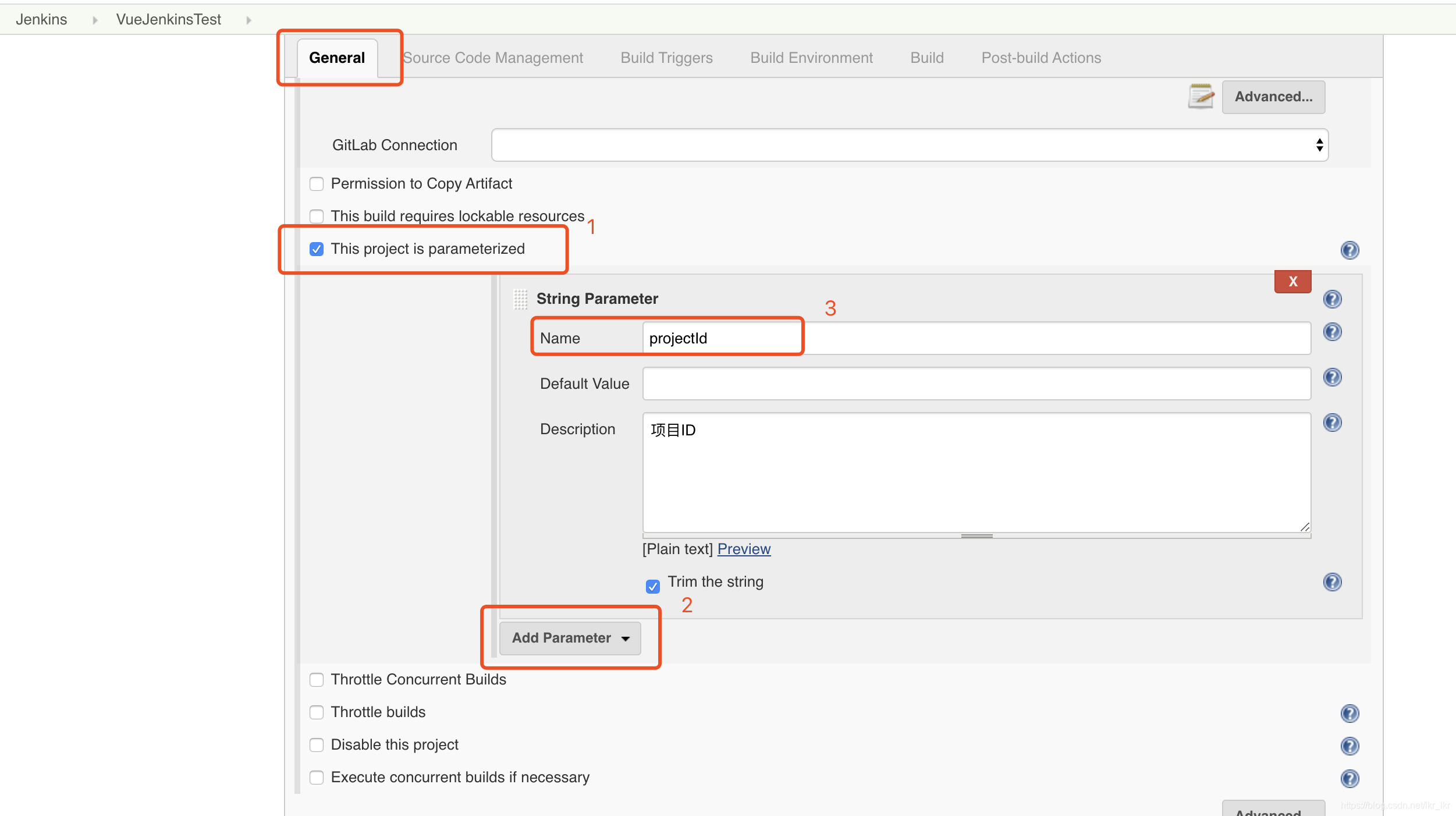Viewport: 1456px width, 816px height.
Task: Click the breadcrumb arrow after Jenkins
Action: [94, 20]
